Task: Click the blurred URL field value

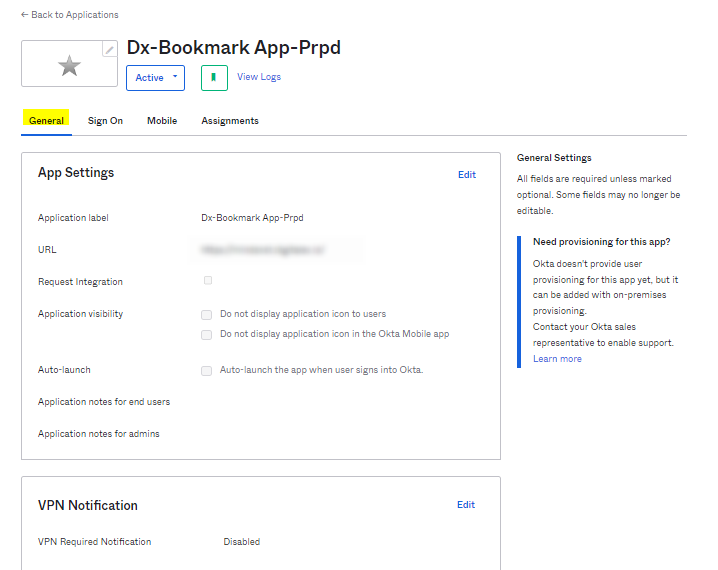Action: point(264,250)
